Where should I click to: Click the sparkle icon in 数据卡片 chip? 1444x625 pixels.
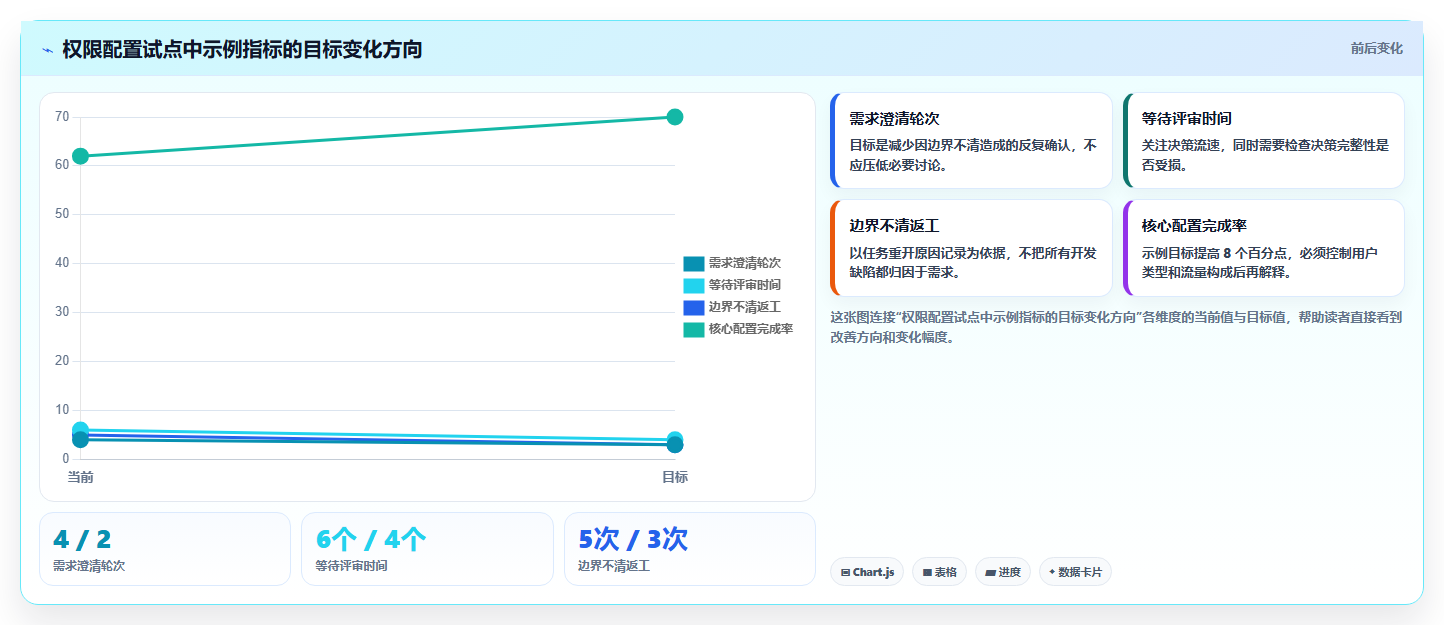pyautogui.click(x=1052, y=572)
